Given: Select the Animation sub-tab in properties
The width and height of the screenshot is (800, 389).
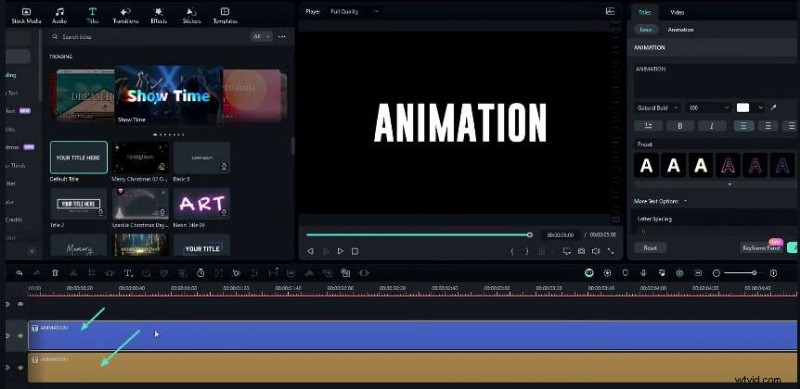Looking at the screenshot, I should click(x=681, y=30).
